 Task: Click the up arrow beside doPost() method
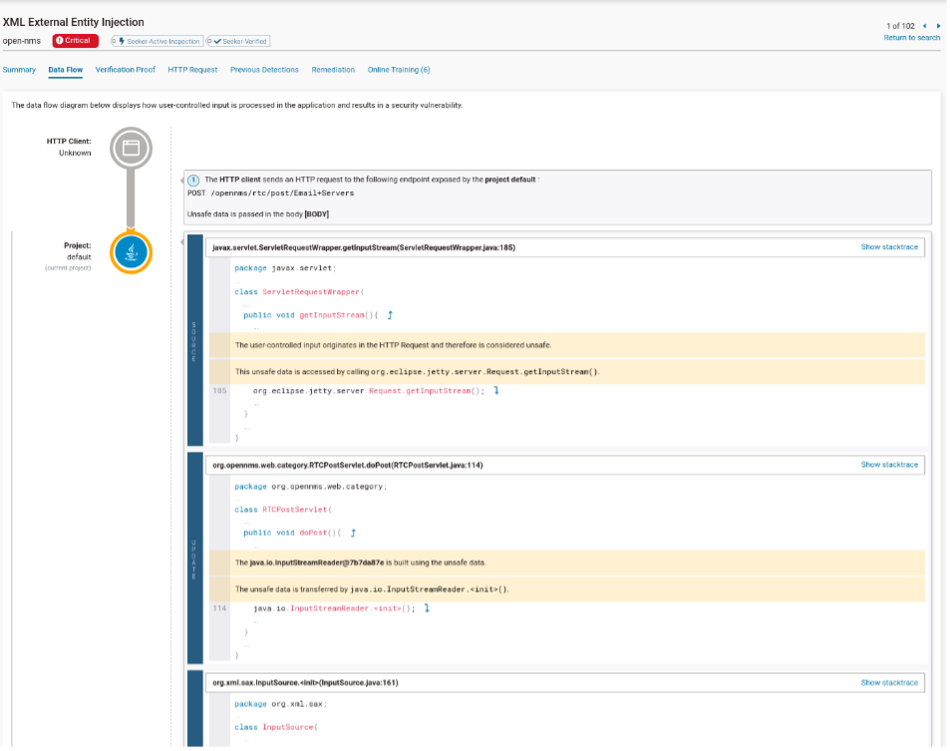coord(353,533)
